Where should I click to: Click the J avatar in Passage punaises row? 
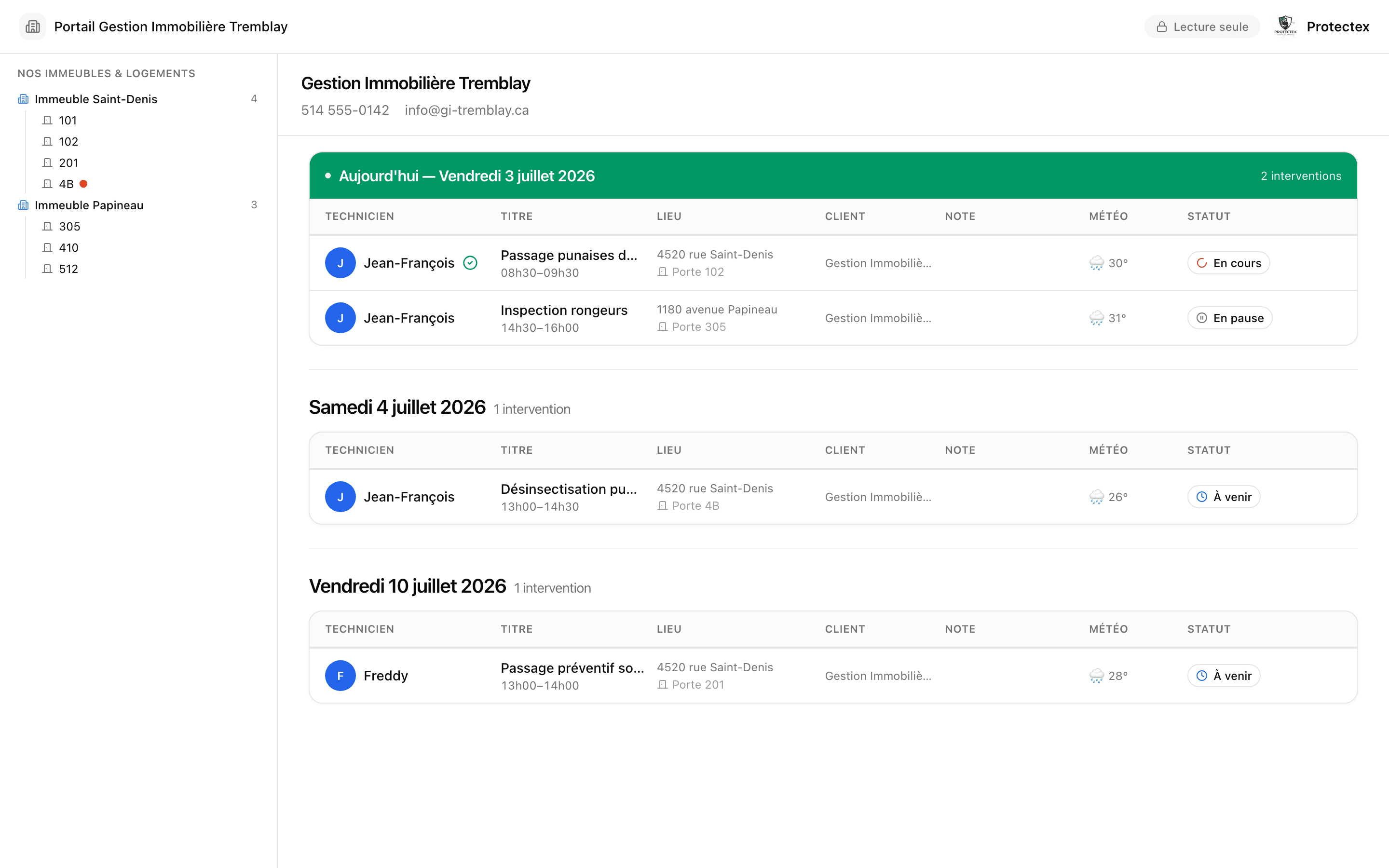tap(340, 263)
